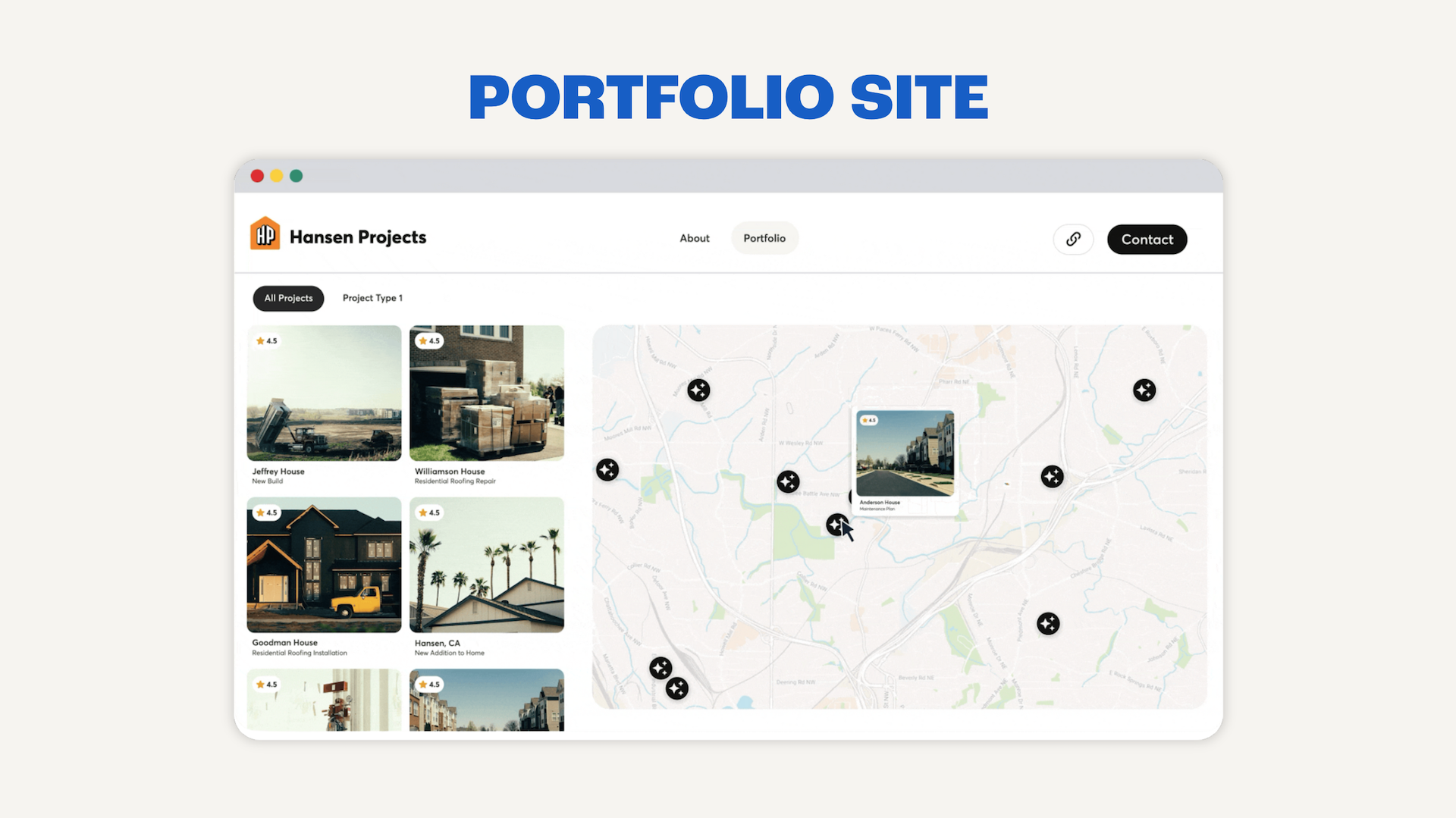This screenshot has width=1456, height=818.
Task: Select the topmost sparkle pin on the map
Action: coord(698,390)
